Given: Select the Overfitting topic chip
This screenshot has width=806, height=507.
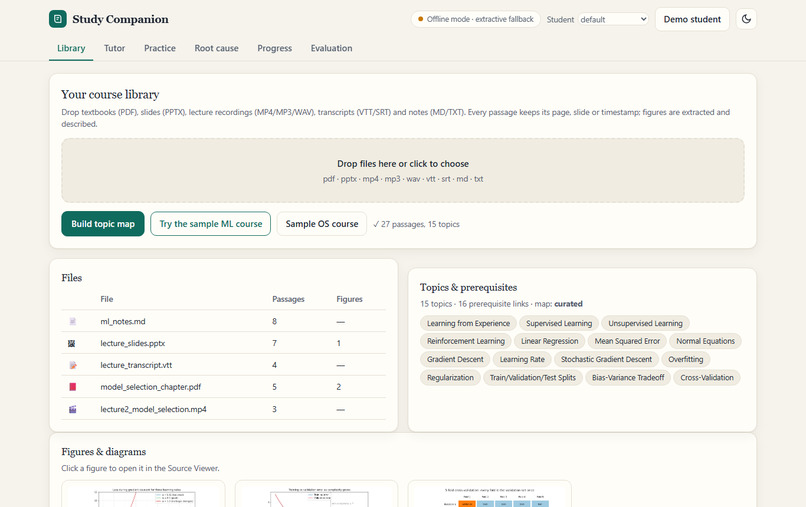Looking at the screenshot, I should click(686, 359).
